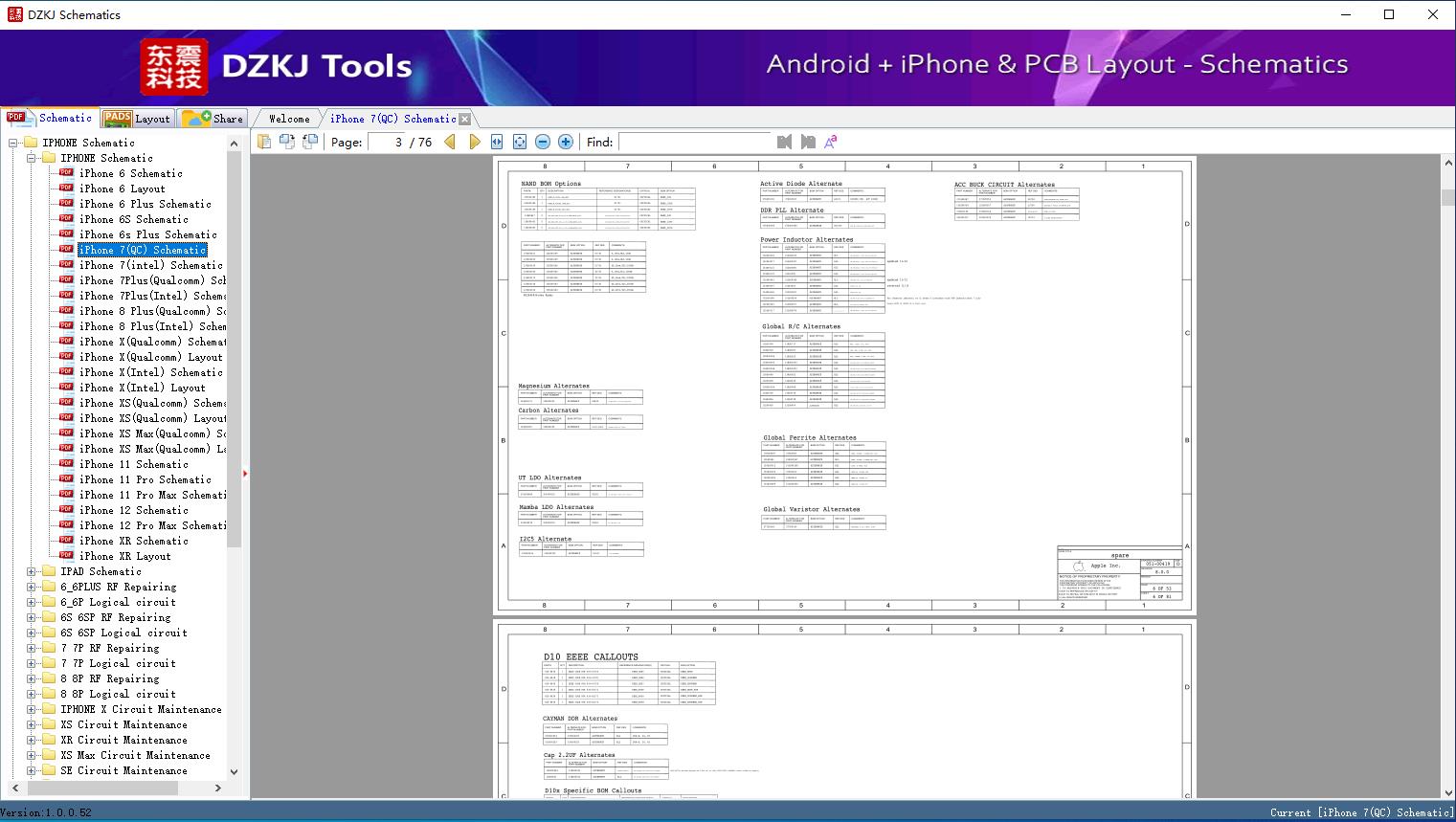
Task: Click folder icon of XR Circuit Maintenance
Action: coord(50,740)
